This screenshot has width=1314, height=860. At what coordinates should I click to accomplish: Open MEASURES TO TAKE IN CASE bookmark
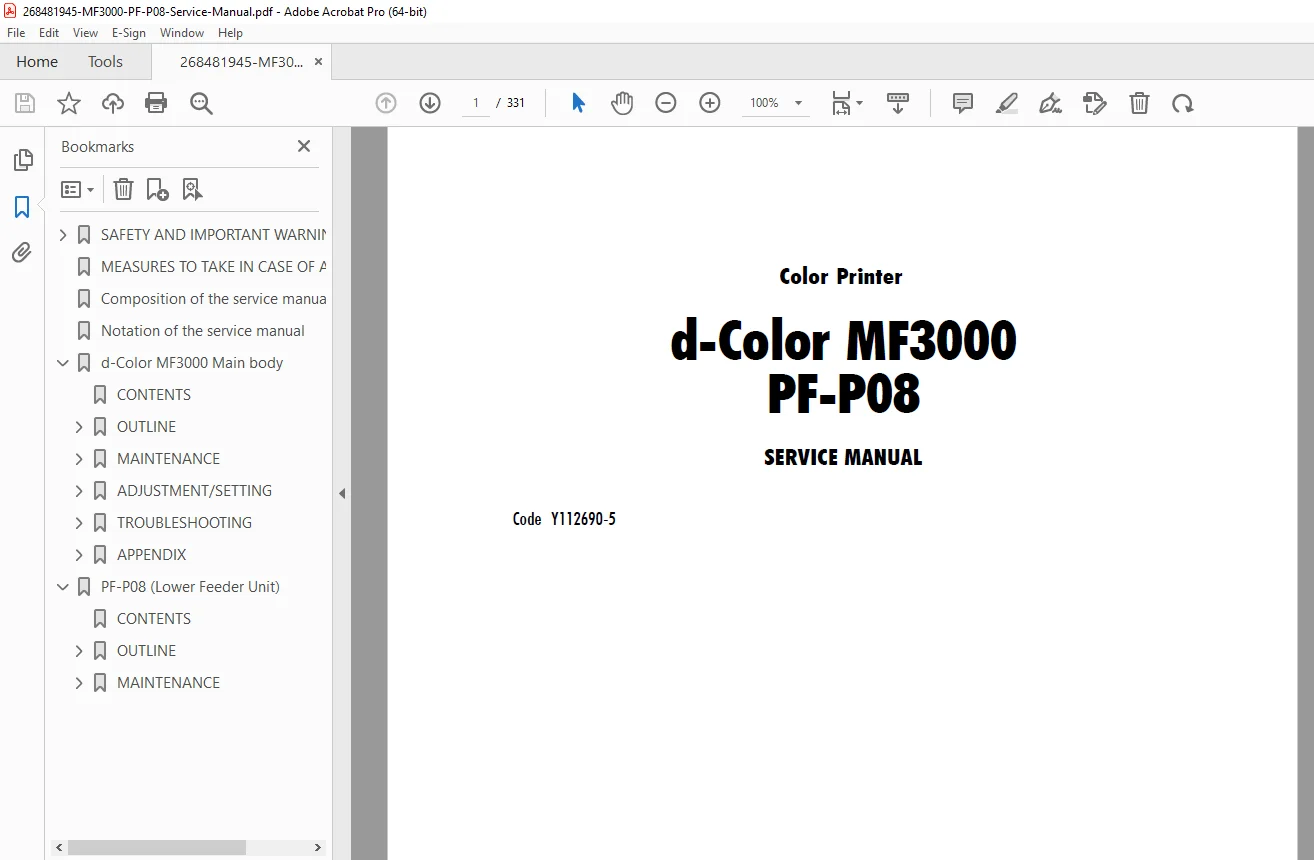[213, 267]
